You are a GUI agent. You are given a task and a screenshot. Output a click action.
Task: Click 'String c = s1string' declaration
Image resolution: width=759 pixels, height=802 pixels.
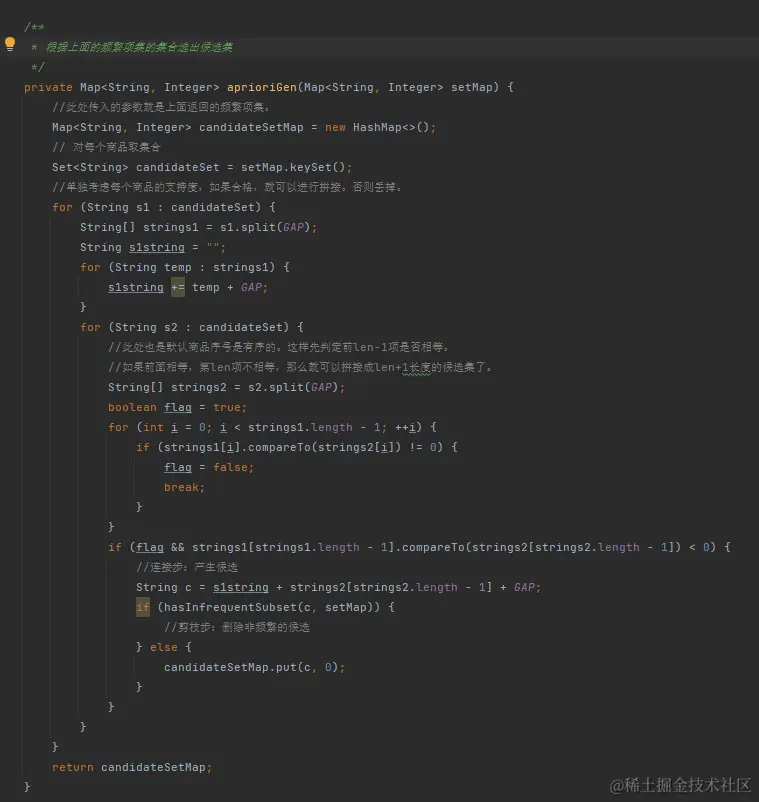(202, 587)
